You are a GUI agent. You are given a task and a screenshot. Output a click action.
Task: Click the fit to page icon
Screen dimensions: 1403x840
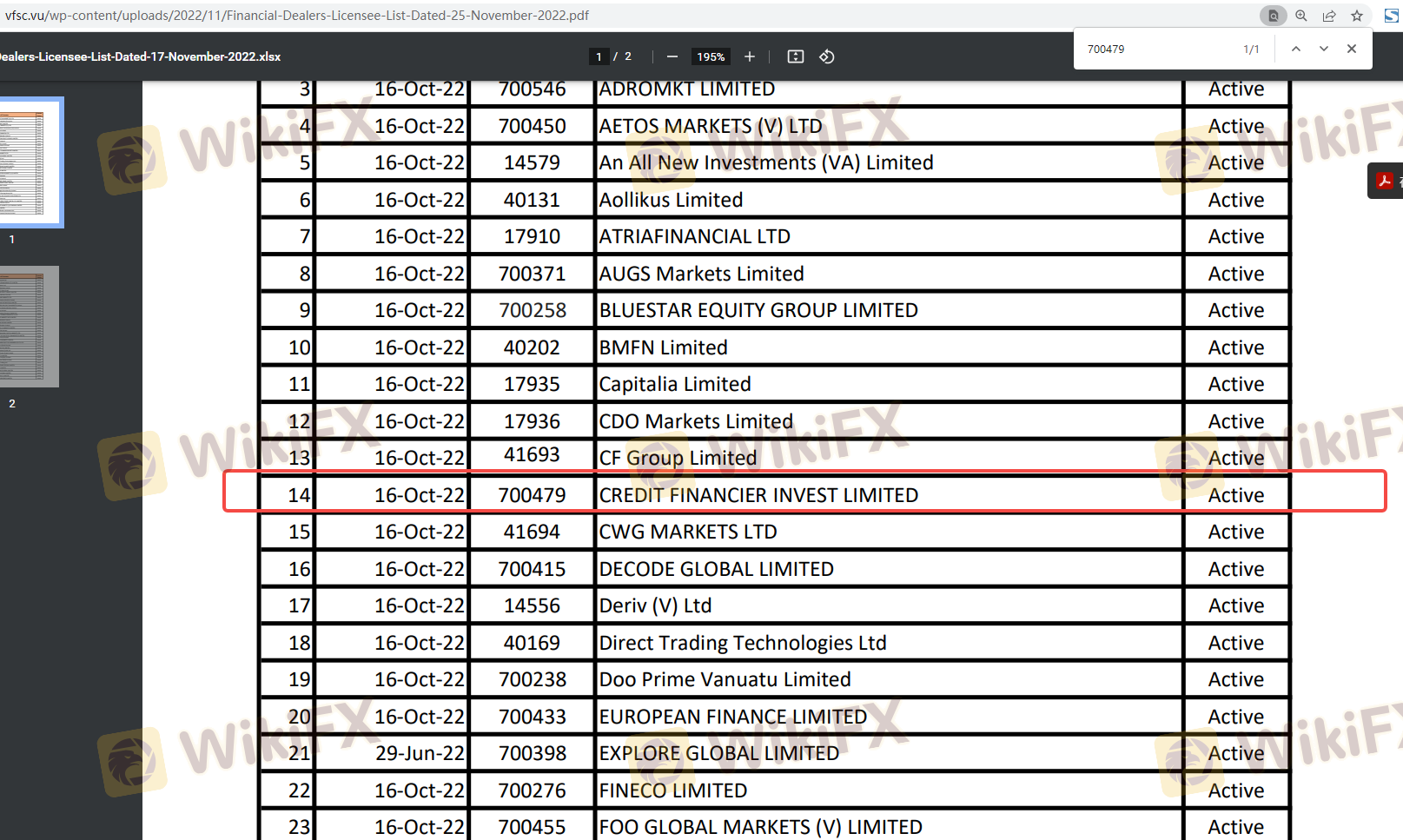[795, 56]
